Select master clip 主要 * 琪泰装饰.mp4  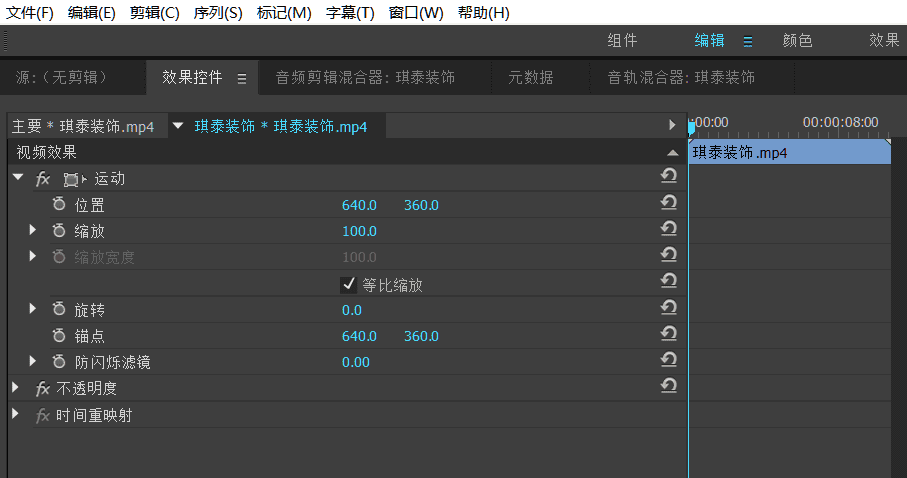tap(83, 126)
